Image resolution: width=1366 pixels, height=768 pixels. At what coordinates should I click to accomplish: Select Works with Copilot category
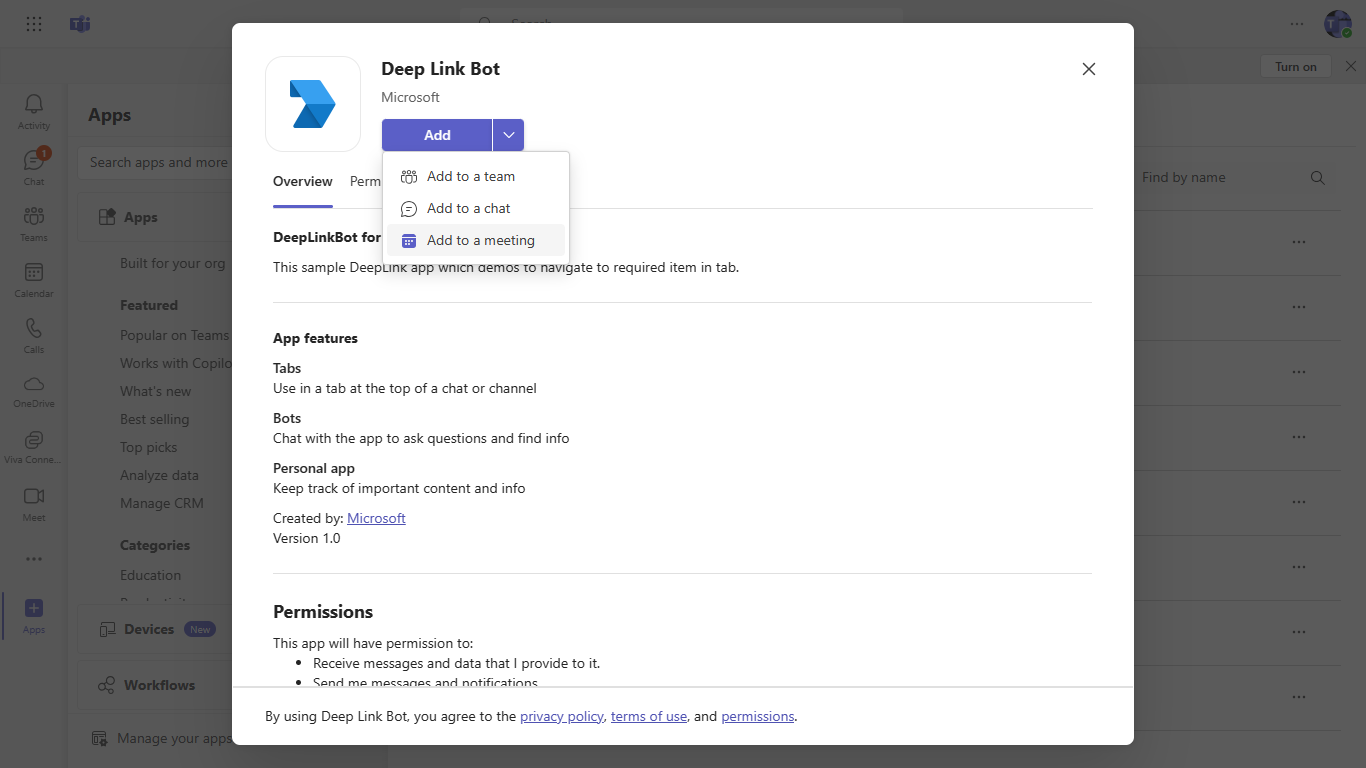(176, 364)
